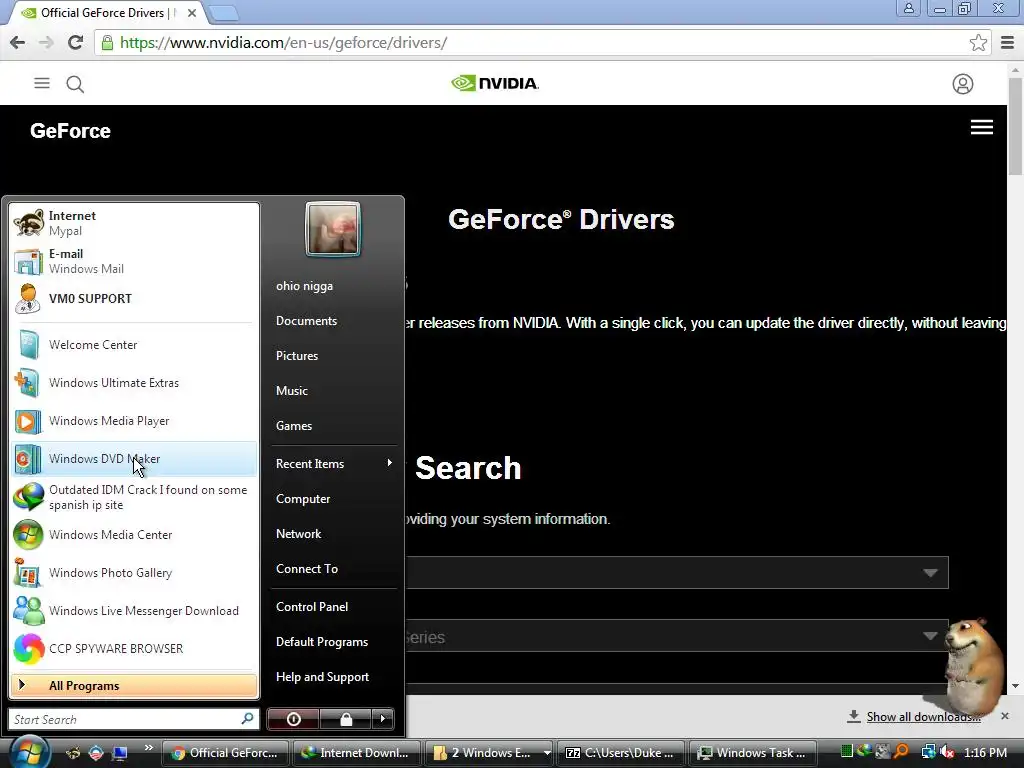Click the Start orb button

(29, 752)
